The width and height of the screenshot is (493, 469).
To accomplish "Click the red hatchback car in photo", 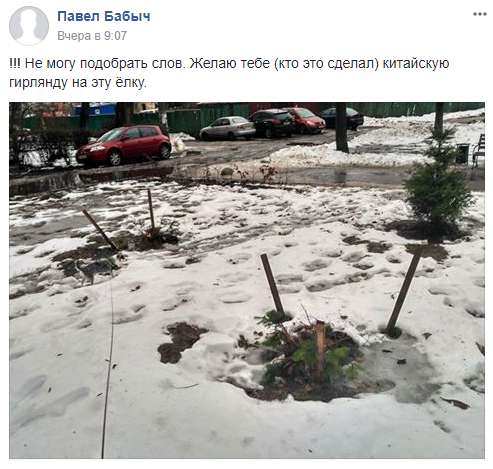I will click(124, 144).
